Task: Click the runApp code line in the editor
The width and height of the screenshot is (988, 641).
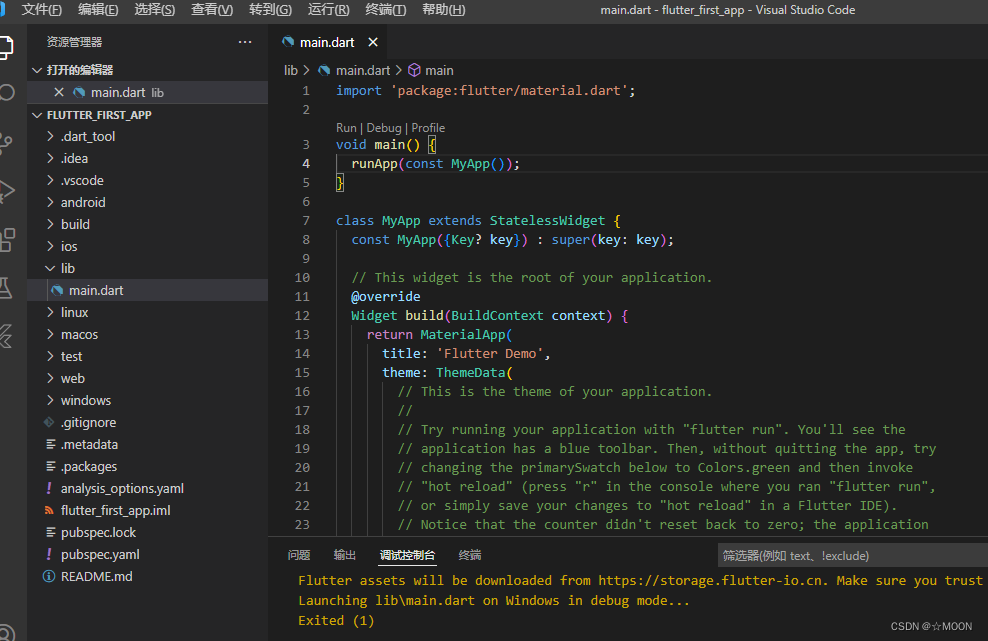Action: [x=435, y=164]
